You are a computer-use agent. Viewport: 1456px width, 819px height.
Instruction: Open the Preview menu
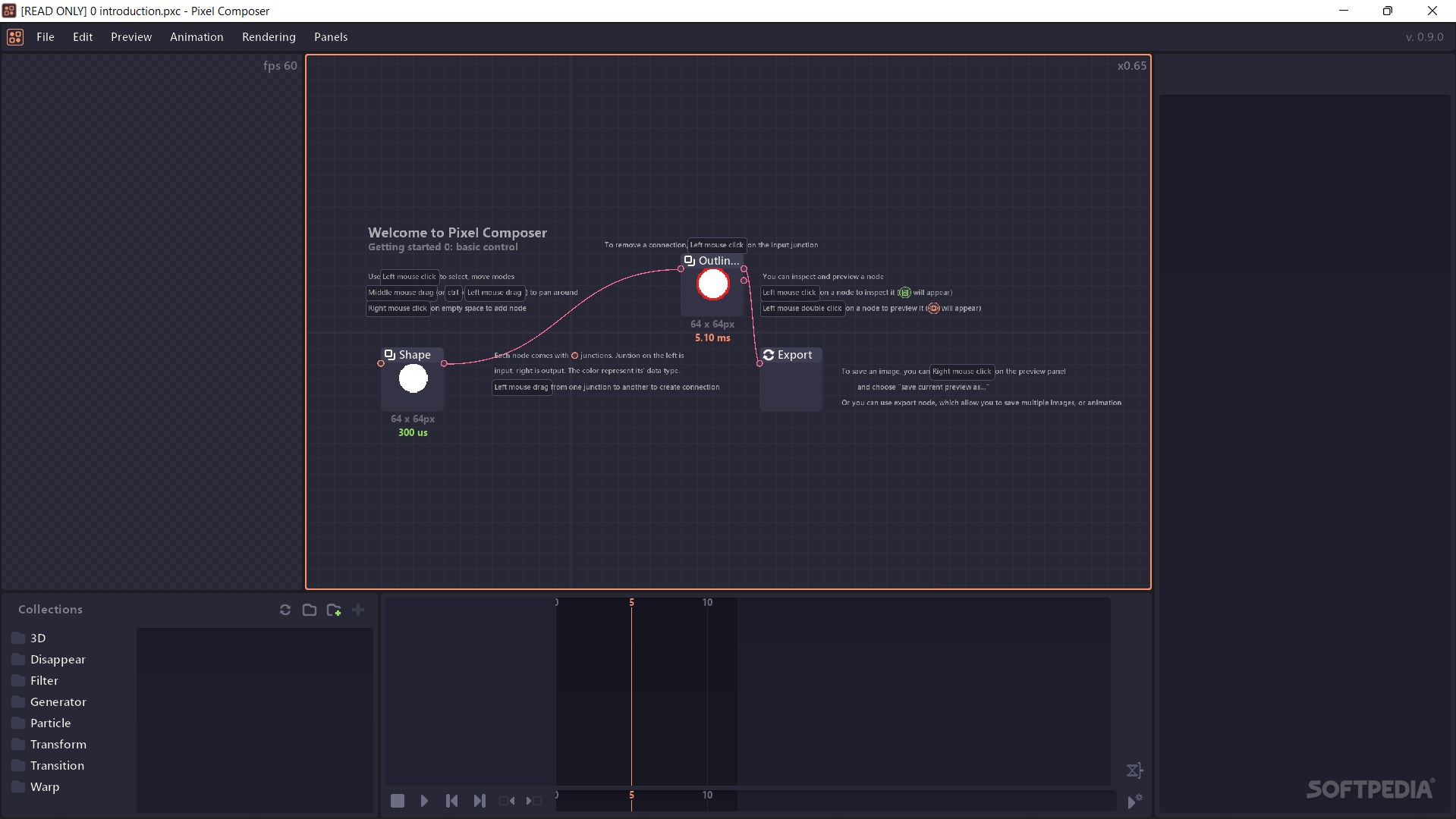click(x=131, y=36)
